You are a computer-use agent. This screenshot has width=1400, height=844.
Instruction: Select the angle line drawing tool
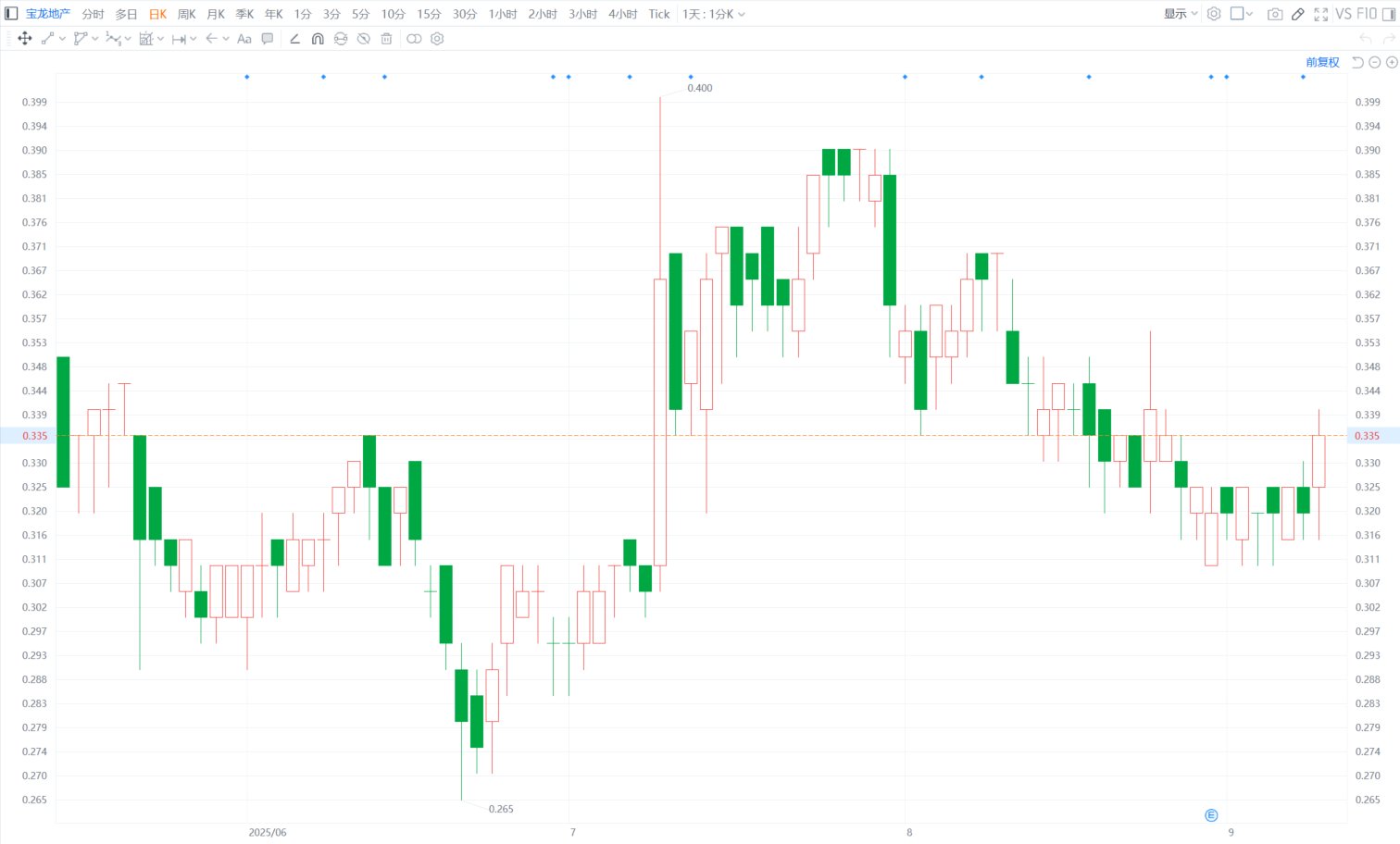(294, 39)
